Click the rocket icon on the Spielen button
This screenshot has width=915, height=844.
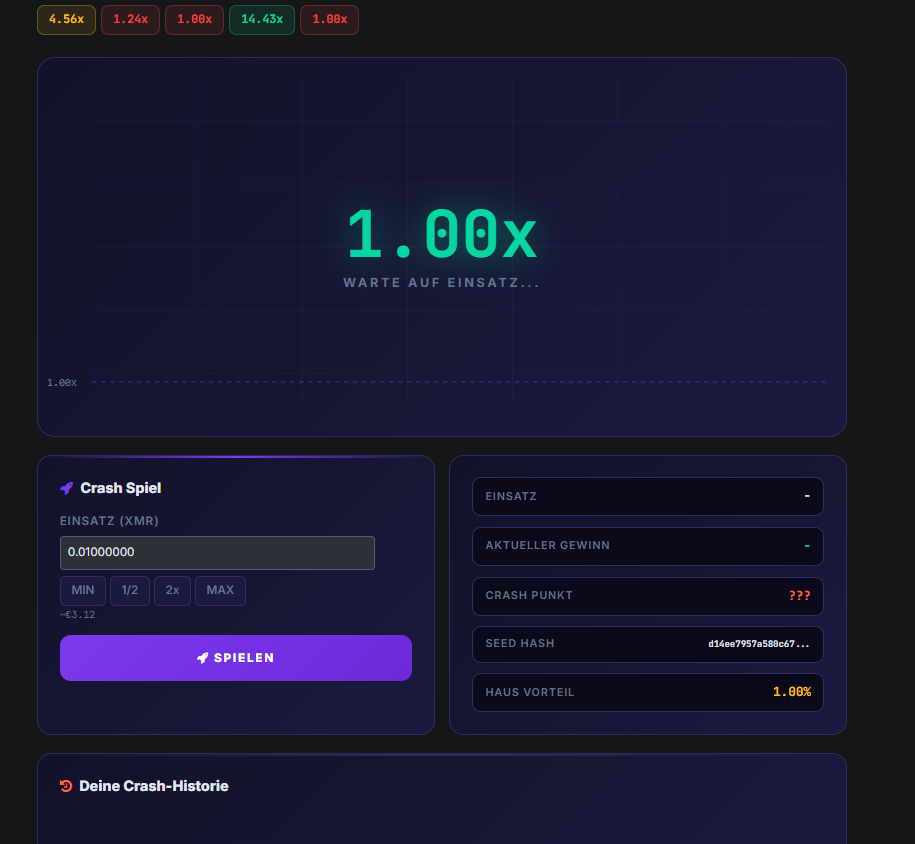pos(202,658)
